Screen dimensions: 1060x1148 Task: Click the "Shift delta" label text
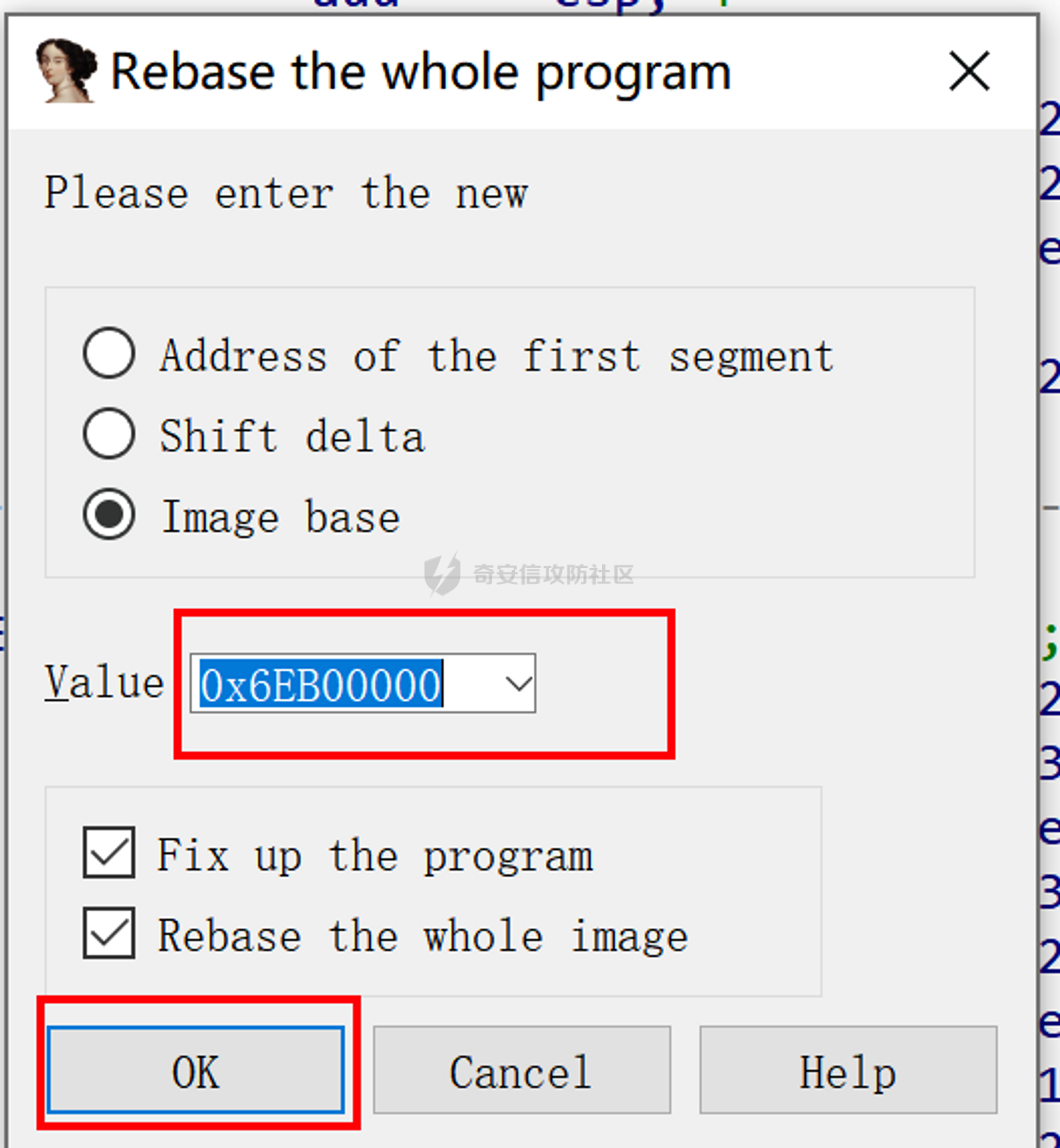click(x=292, y=437)
